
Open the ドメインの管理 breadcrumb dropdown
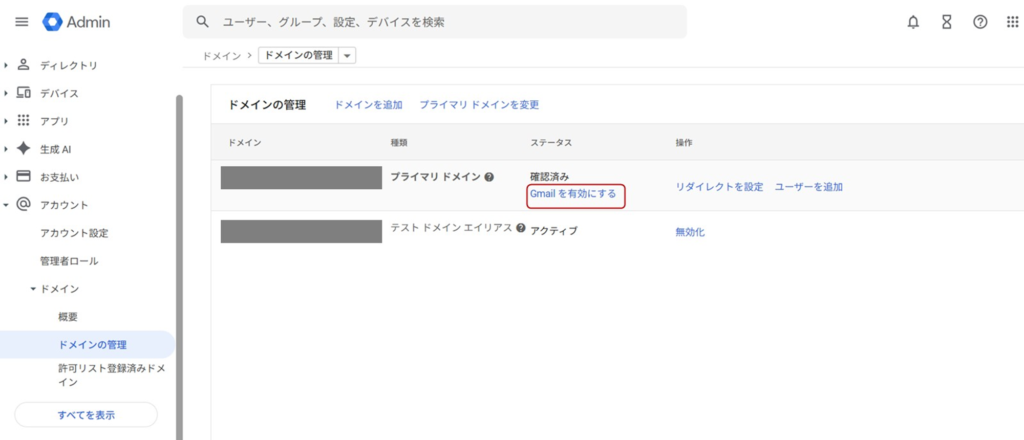348,57
